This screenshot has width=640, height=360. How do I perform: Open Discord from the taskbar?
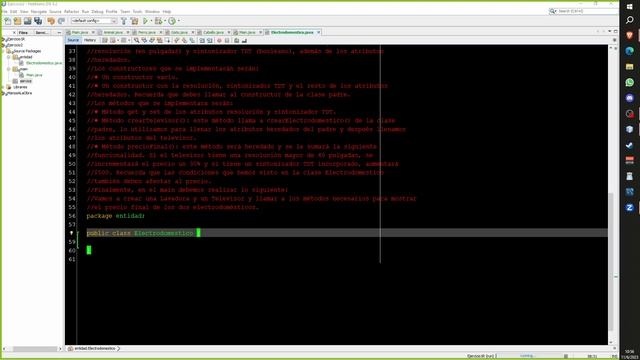[x=629, y=98]
